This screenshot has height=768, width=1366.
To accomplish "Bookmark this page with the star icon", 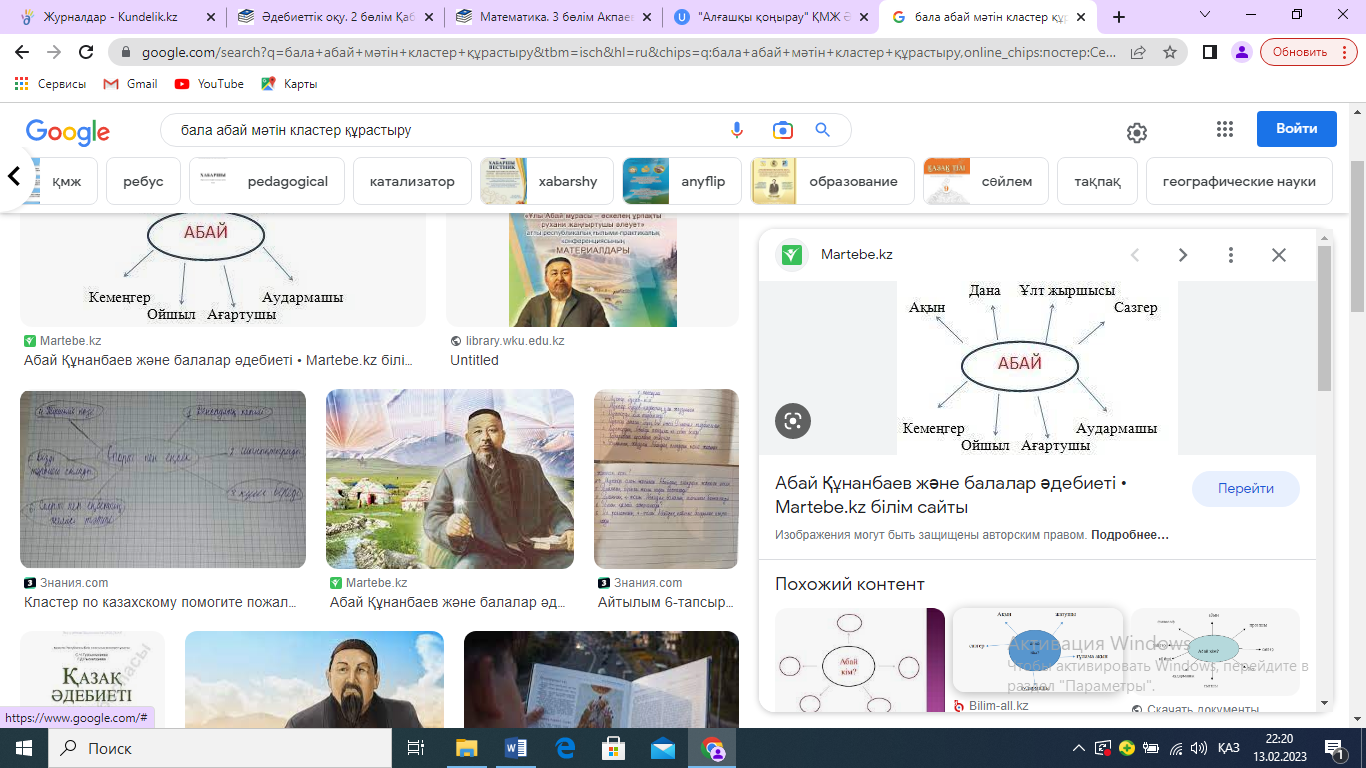I will (x=1169, y=53).
